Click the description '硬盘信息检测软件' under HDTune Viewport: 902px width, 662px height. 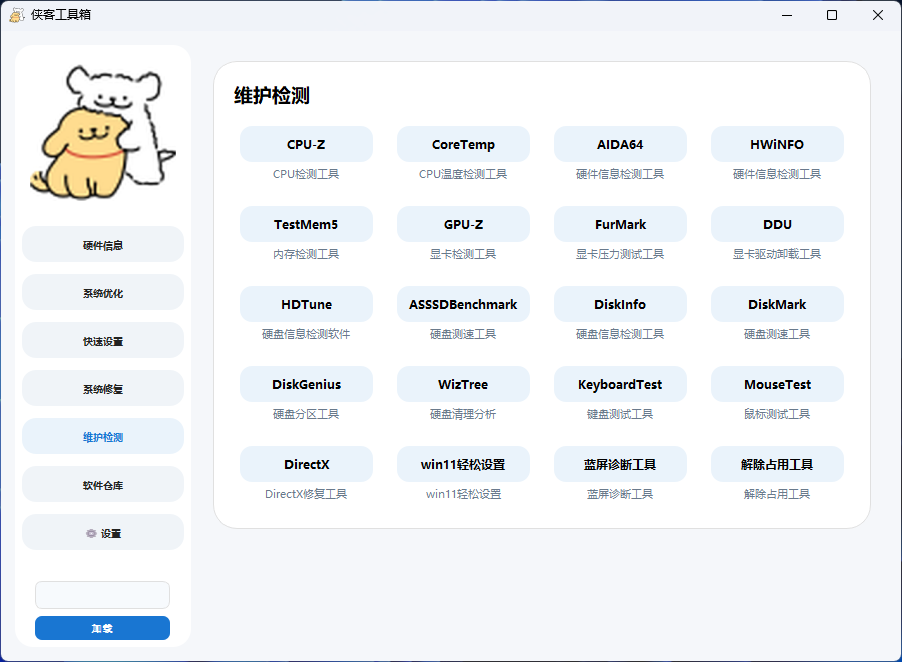[x=306, y=334]
